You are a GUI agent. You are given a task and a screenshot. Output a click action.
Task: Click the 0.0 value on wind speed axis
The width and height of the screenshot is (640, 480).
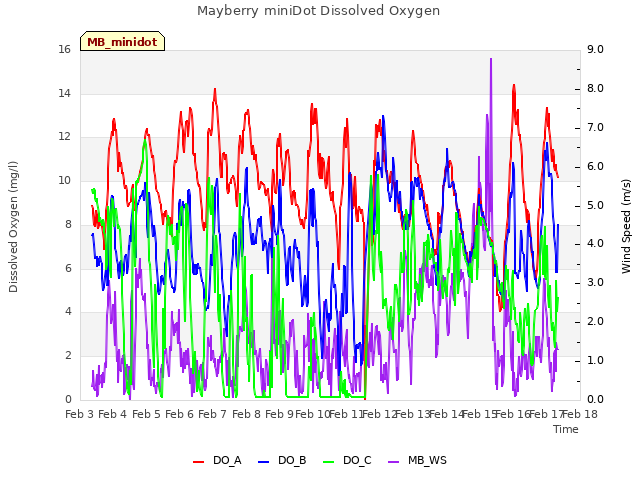(595, 400)
